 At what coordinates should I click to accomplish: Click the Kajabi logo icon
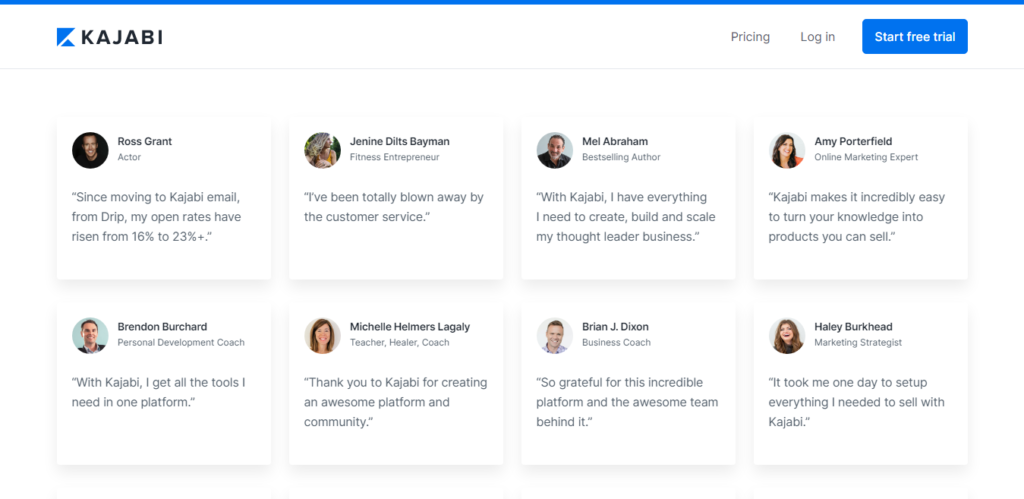(x=66, y=37)
